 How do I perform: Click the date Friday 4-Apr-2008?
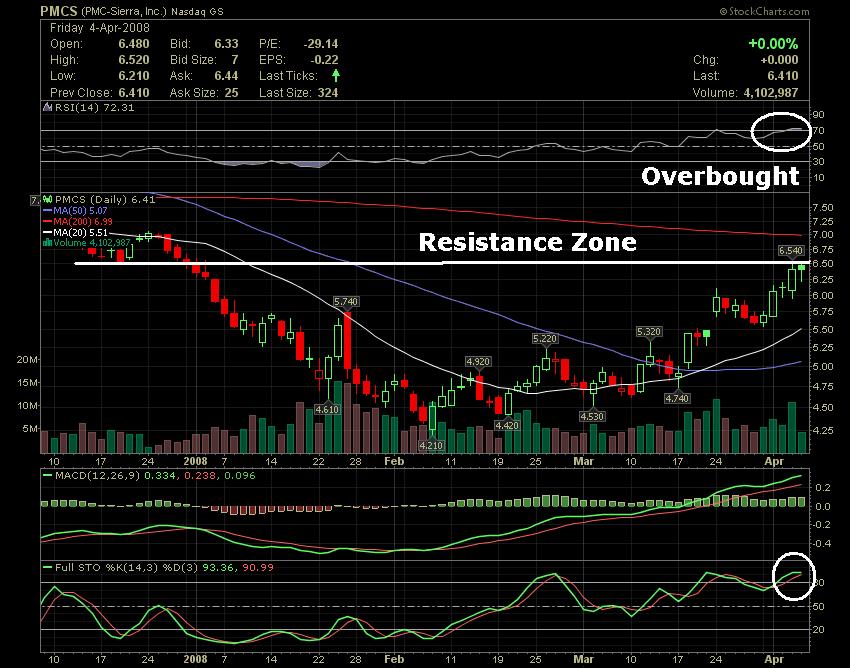(x=100, y=28)
